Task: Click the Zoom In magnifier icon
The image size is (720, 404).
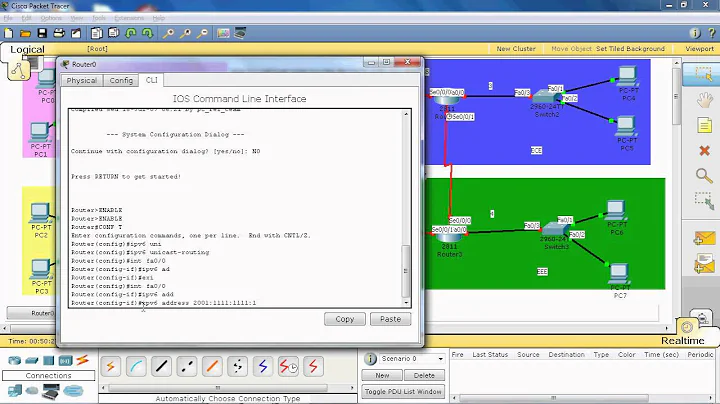Action: pos(169,33)
